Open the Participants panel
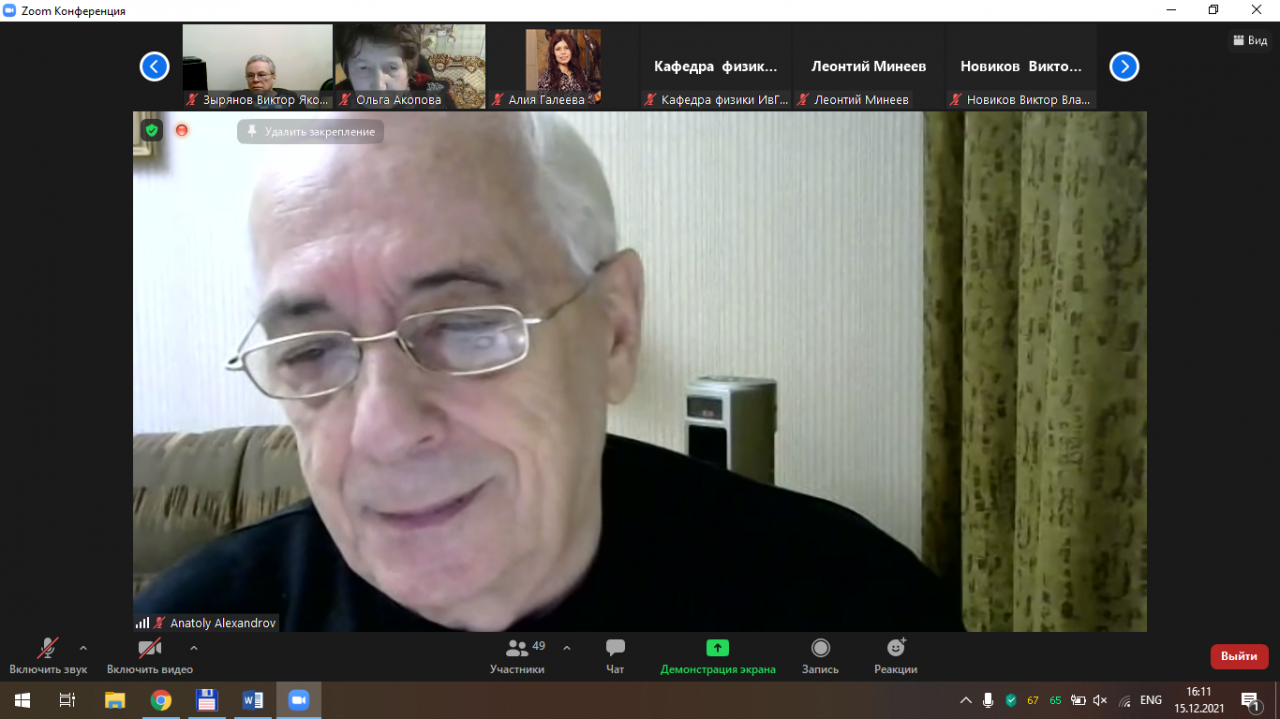1280x719 pixels. [517, 656]
